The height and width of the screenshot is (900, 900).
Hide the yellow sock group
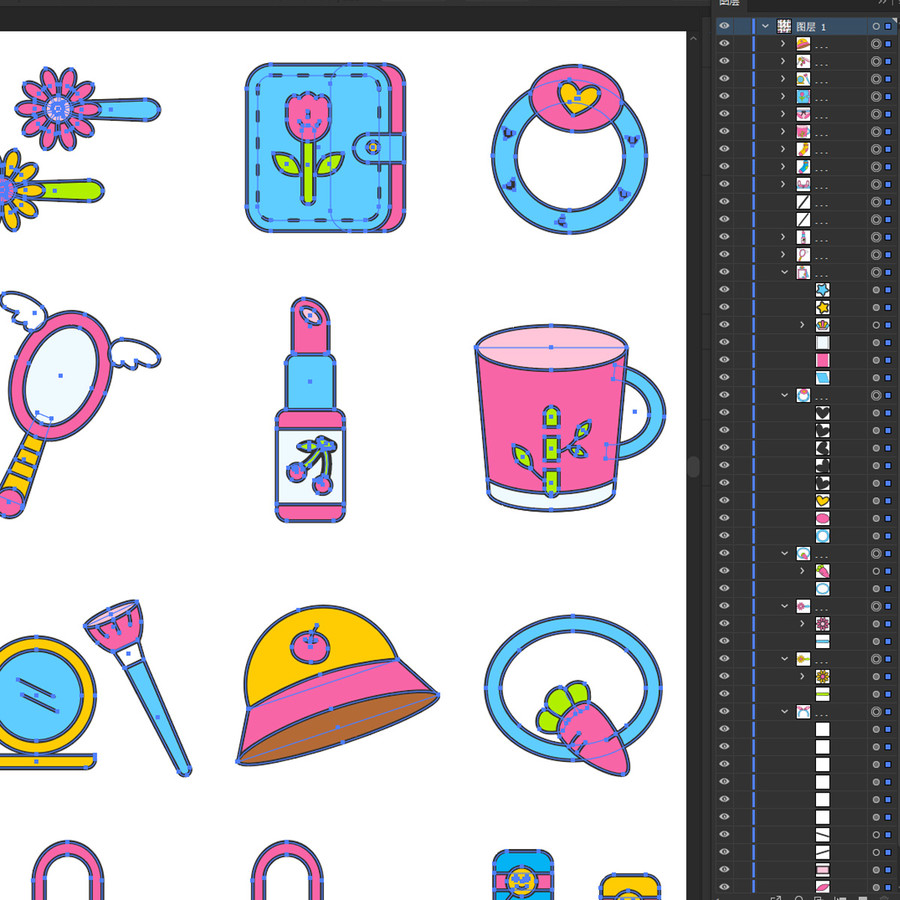pos(724,149)
